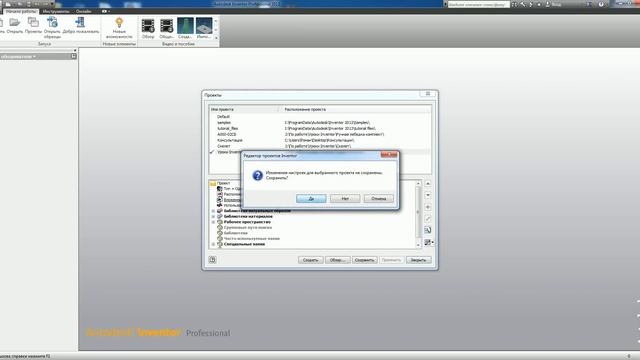640x360 pixels.
Task: Click the Проекты icon in ribbon
Action: pos(33,22)
